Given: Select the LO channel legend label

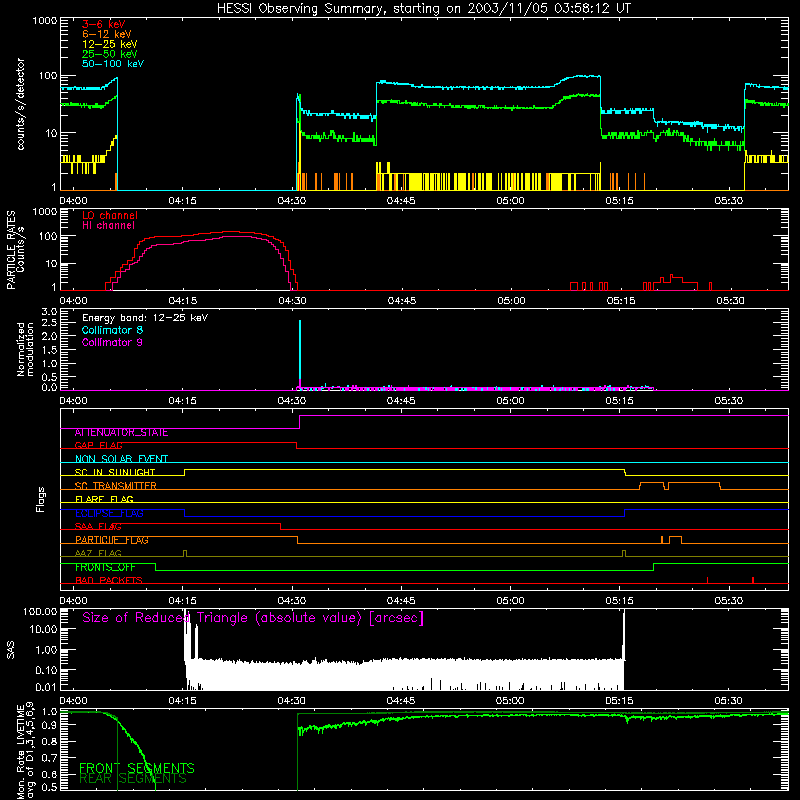Looking at the screenshot, I should click(110, 215).
